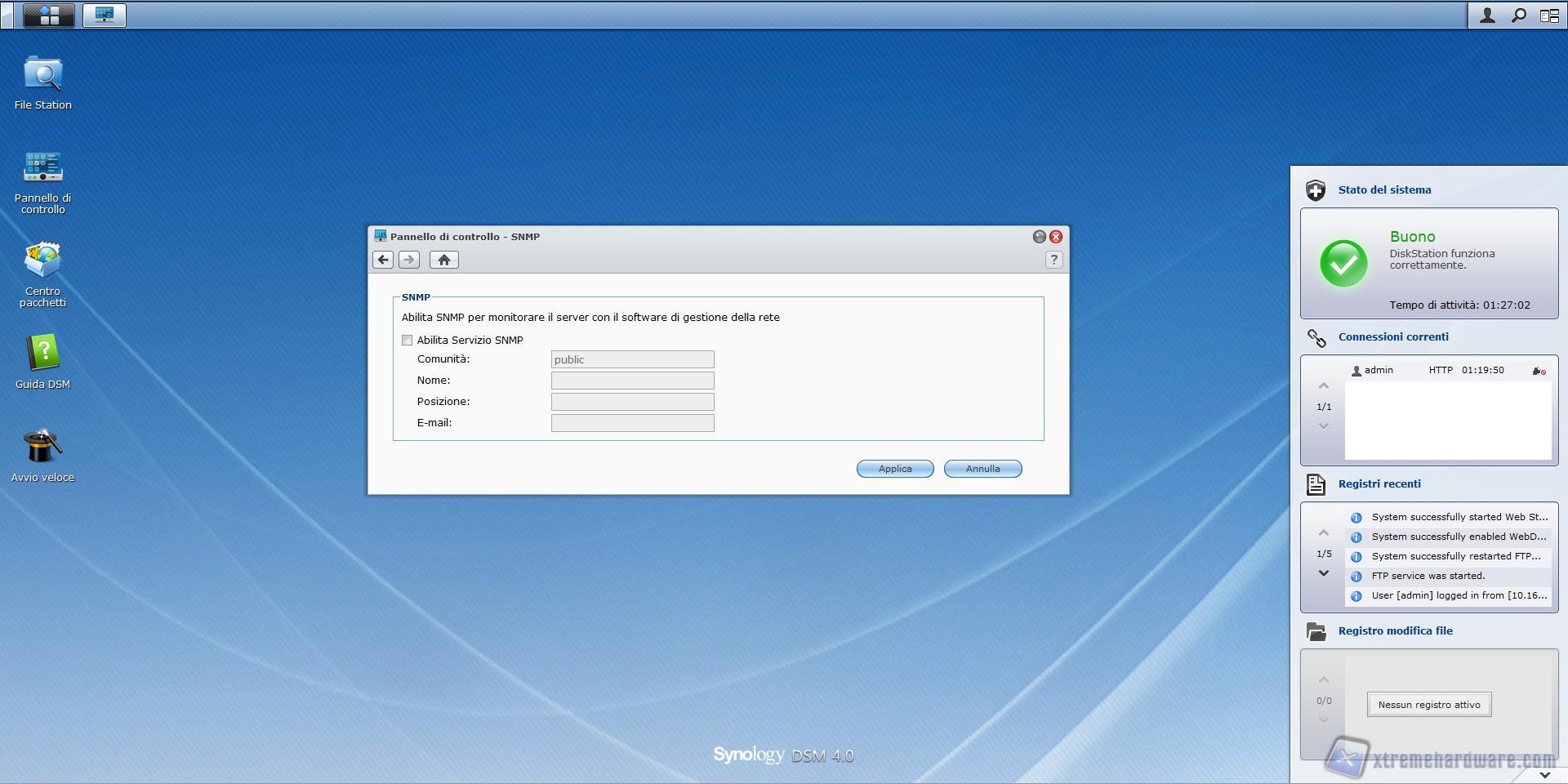Click the search magnifier icon in the taskbar

[x=1518, y=15]
